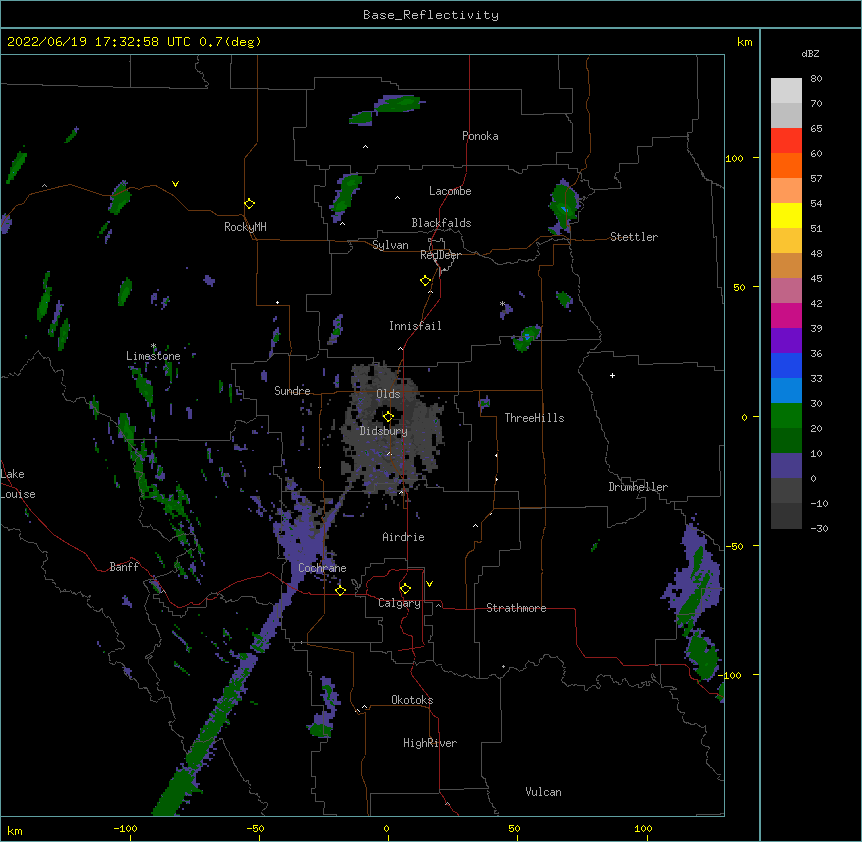Click the Airdrie label

pos(404,537)
